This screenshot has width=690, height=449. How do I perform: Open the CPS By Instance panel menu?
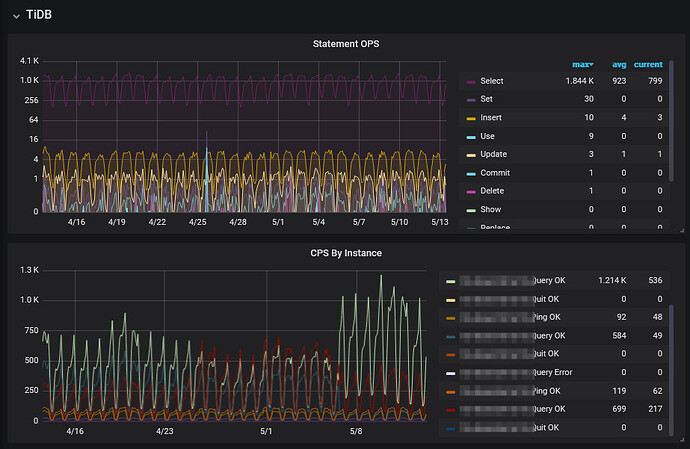tap(347, 253)
